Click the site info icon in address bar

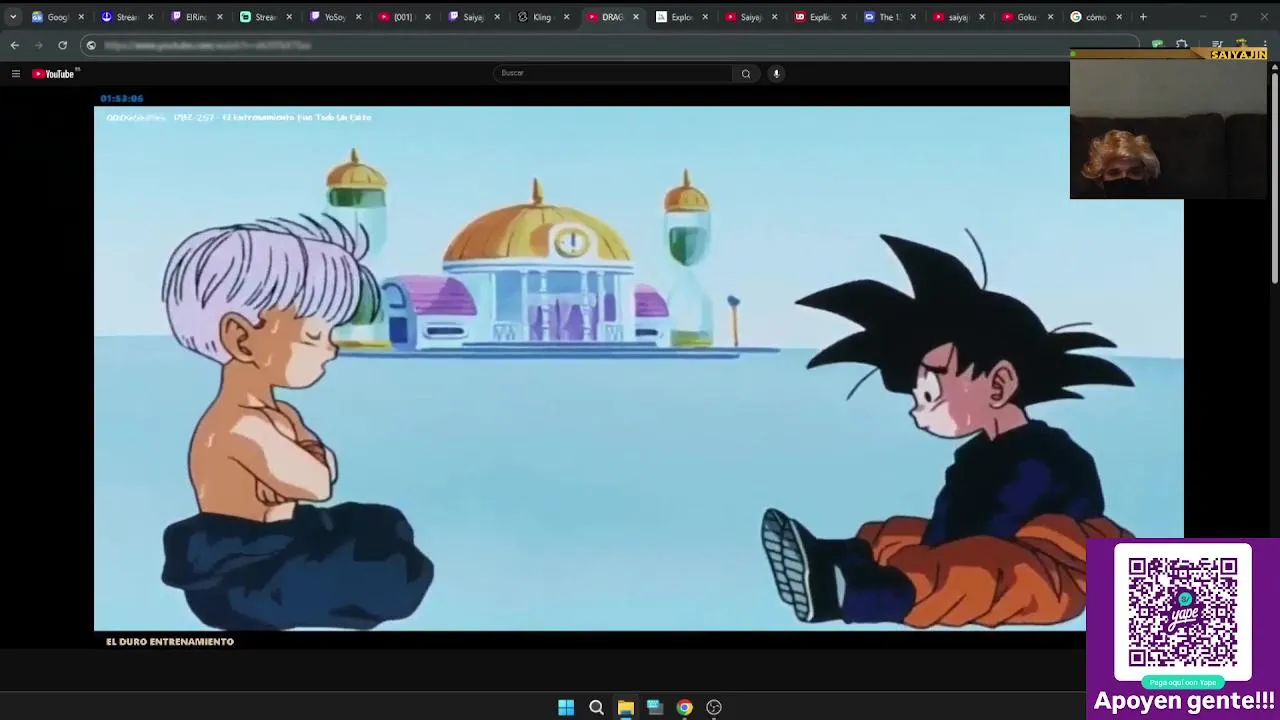pyautogui.click(x=91, y=45)
